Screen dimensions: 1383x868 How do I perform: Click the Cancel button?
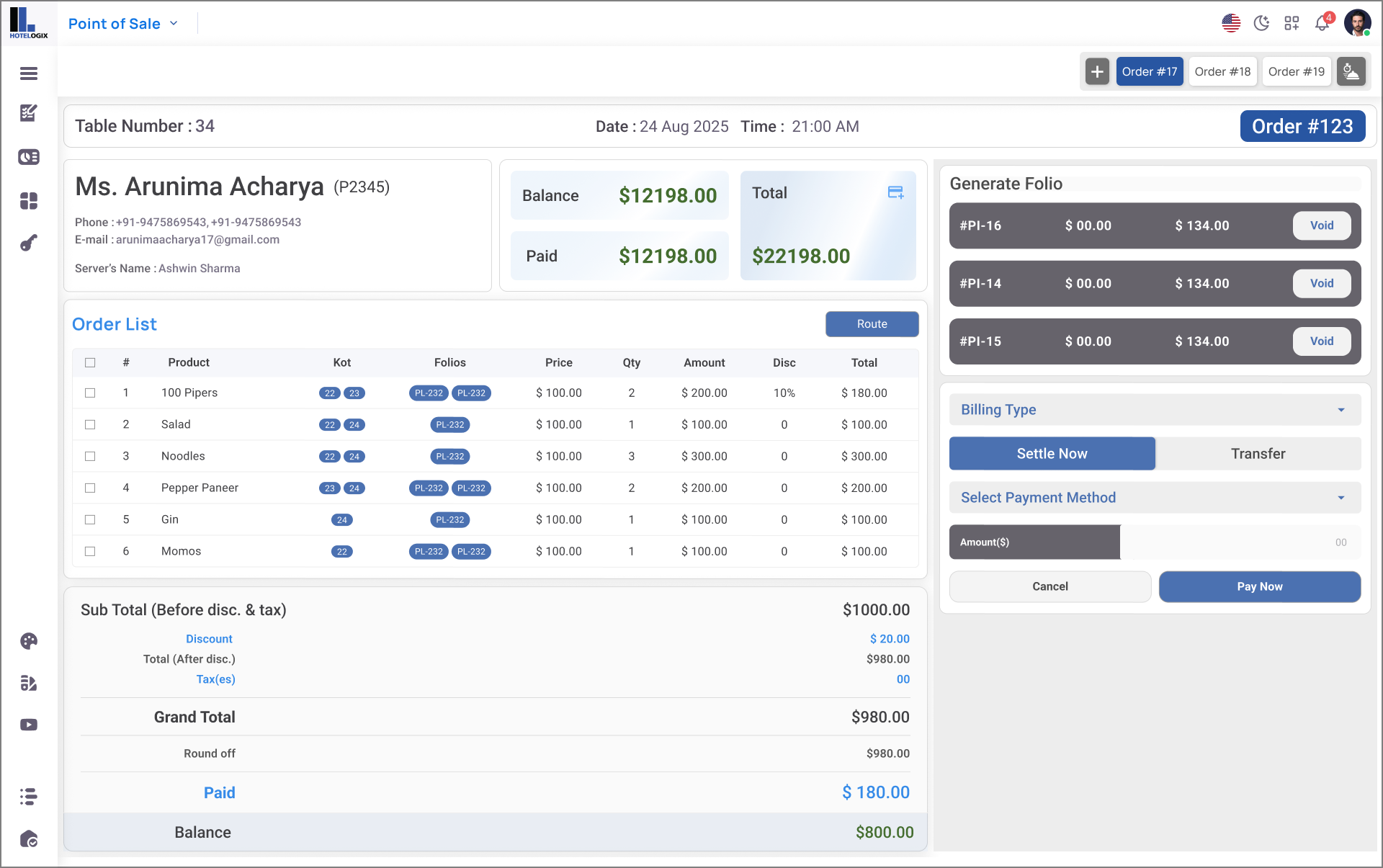click(x=1049, y=586)
